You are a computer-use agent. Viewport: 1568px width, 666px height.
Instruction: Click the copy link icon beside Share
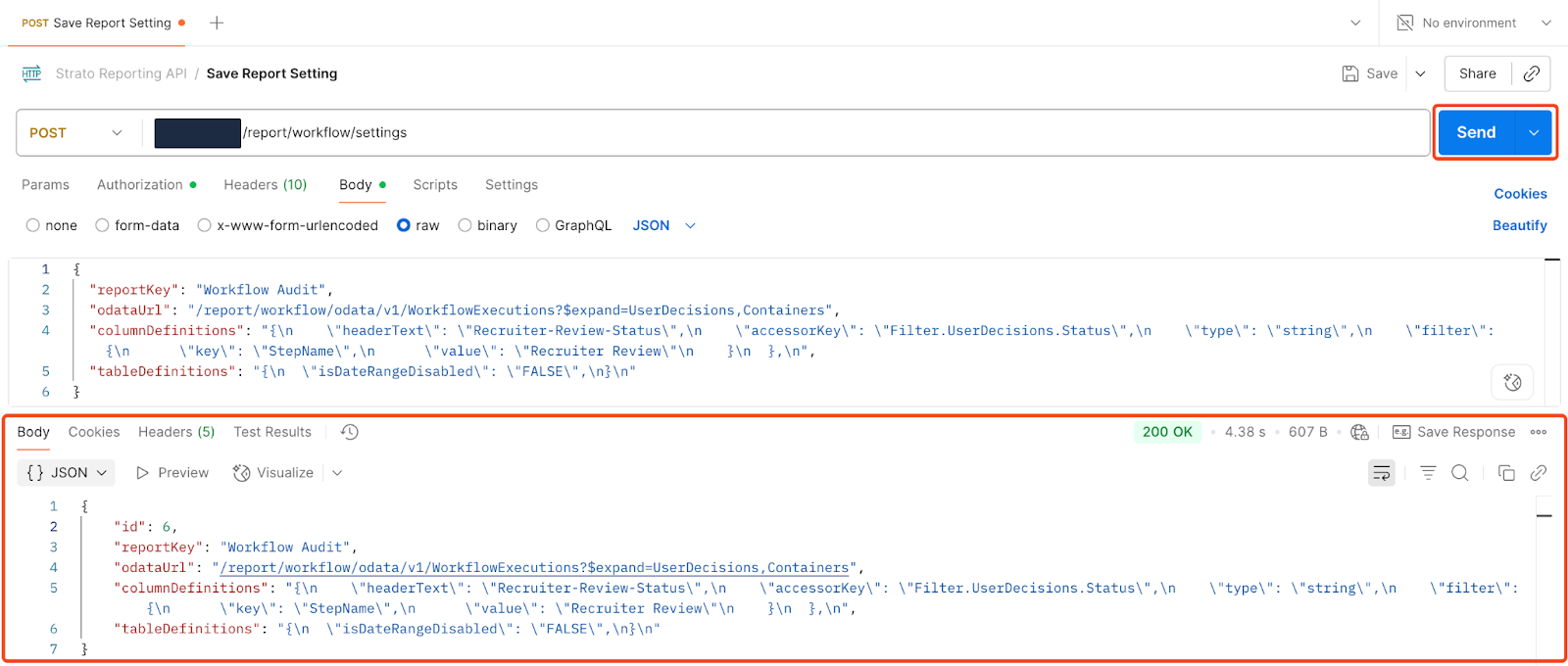[1531, 73]
